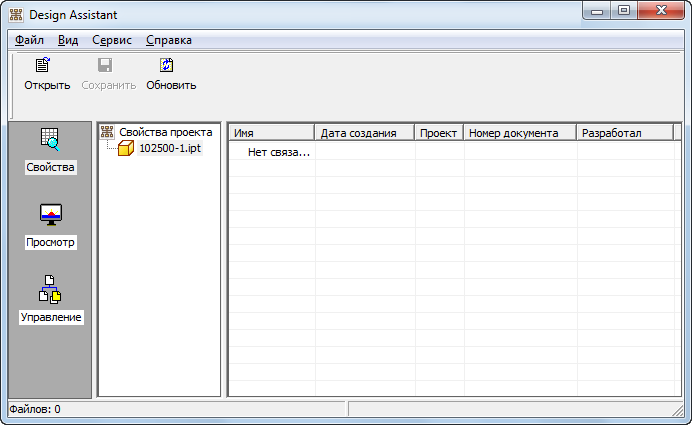The width and height of the screenshot is (692, 425).
Task: Sort by the Проект column header
Action: pos(439,133)
